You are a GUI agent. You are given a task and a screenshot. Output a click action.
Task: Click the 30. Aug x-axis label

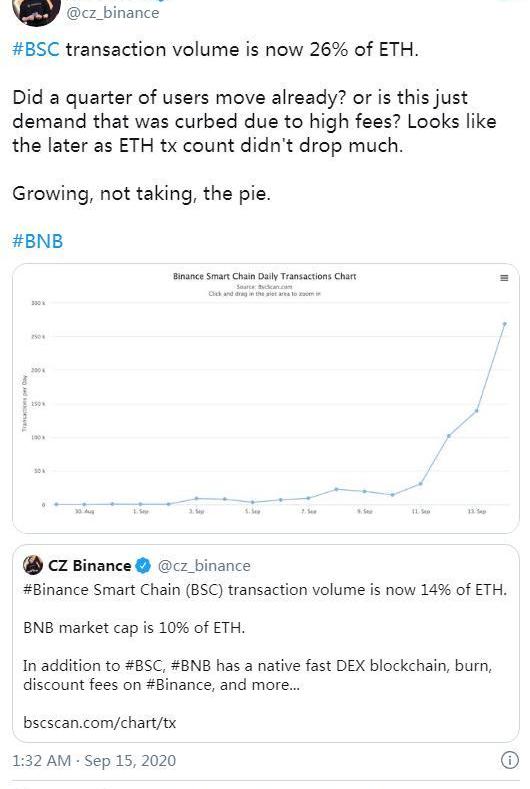84,511
